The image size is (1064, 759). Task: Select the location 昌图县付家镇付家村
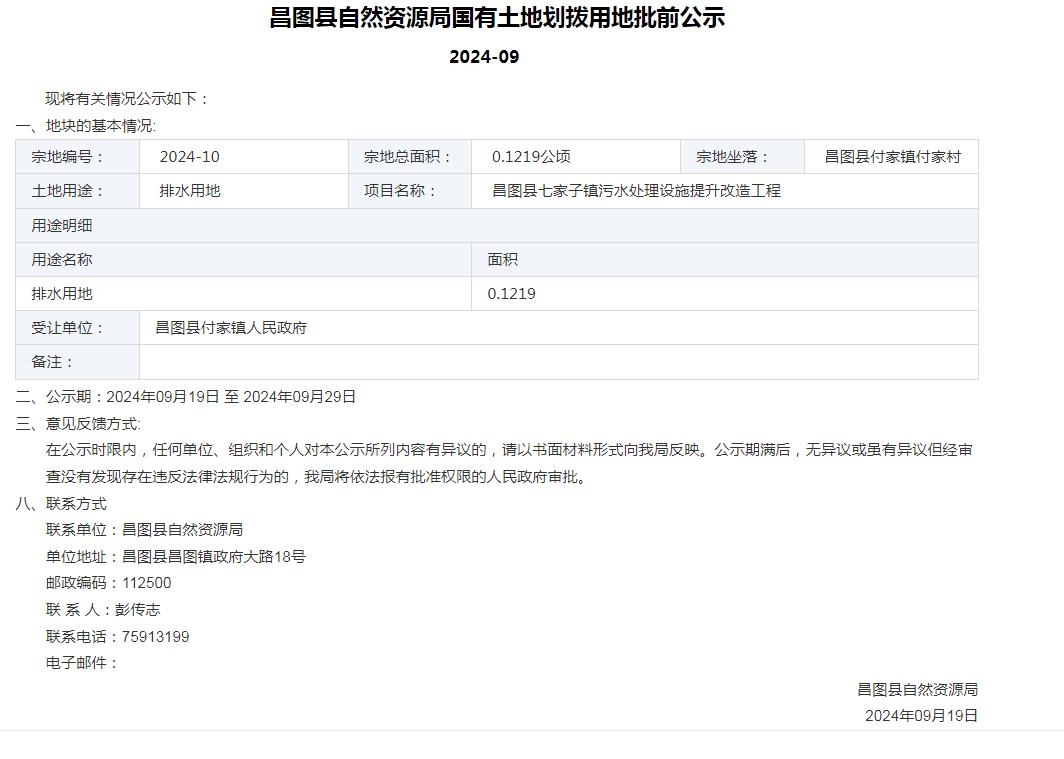[x=893, y=157]
